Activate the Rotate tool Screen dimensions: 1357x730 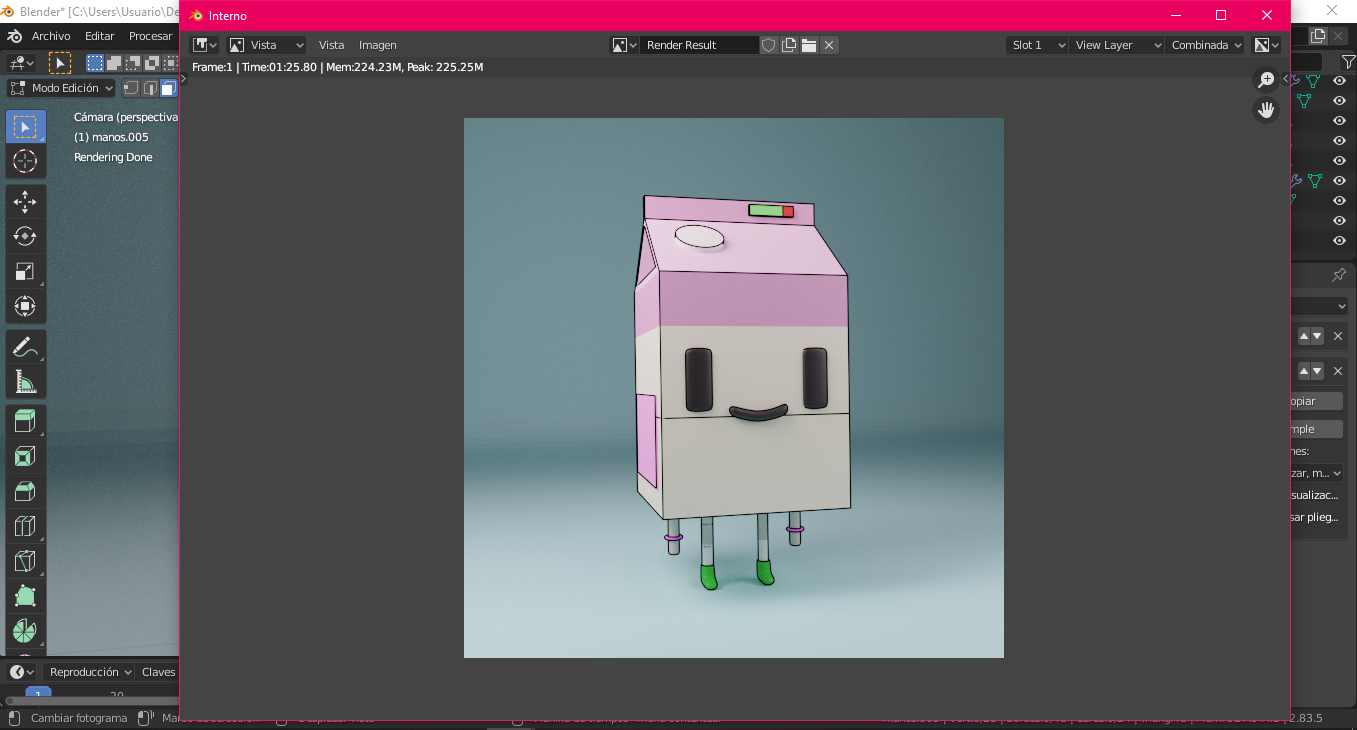(25, 236)
